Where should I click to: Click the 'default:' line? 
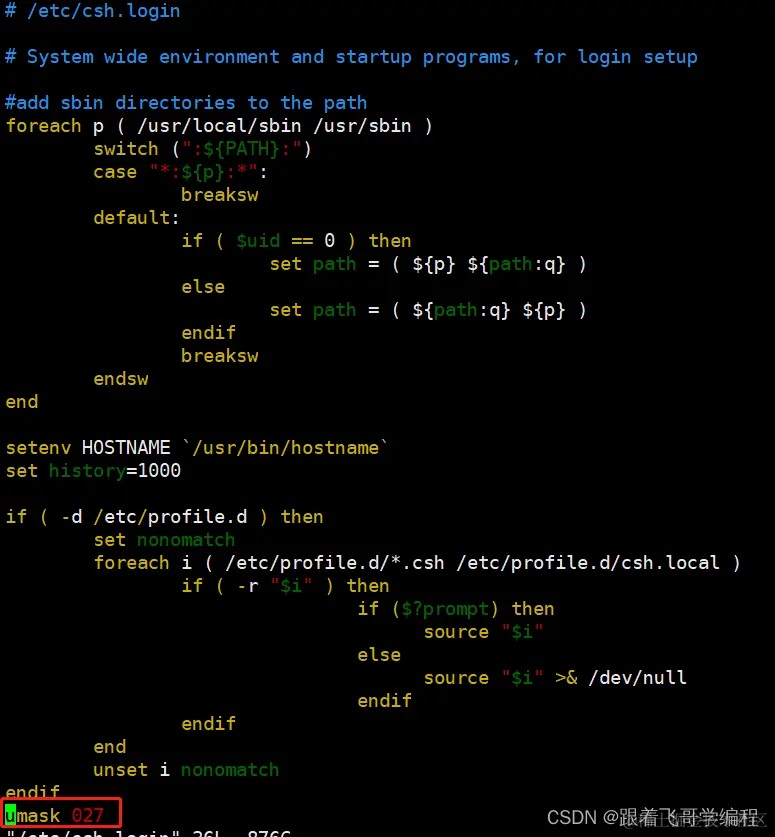click(x=137, y=218)
